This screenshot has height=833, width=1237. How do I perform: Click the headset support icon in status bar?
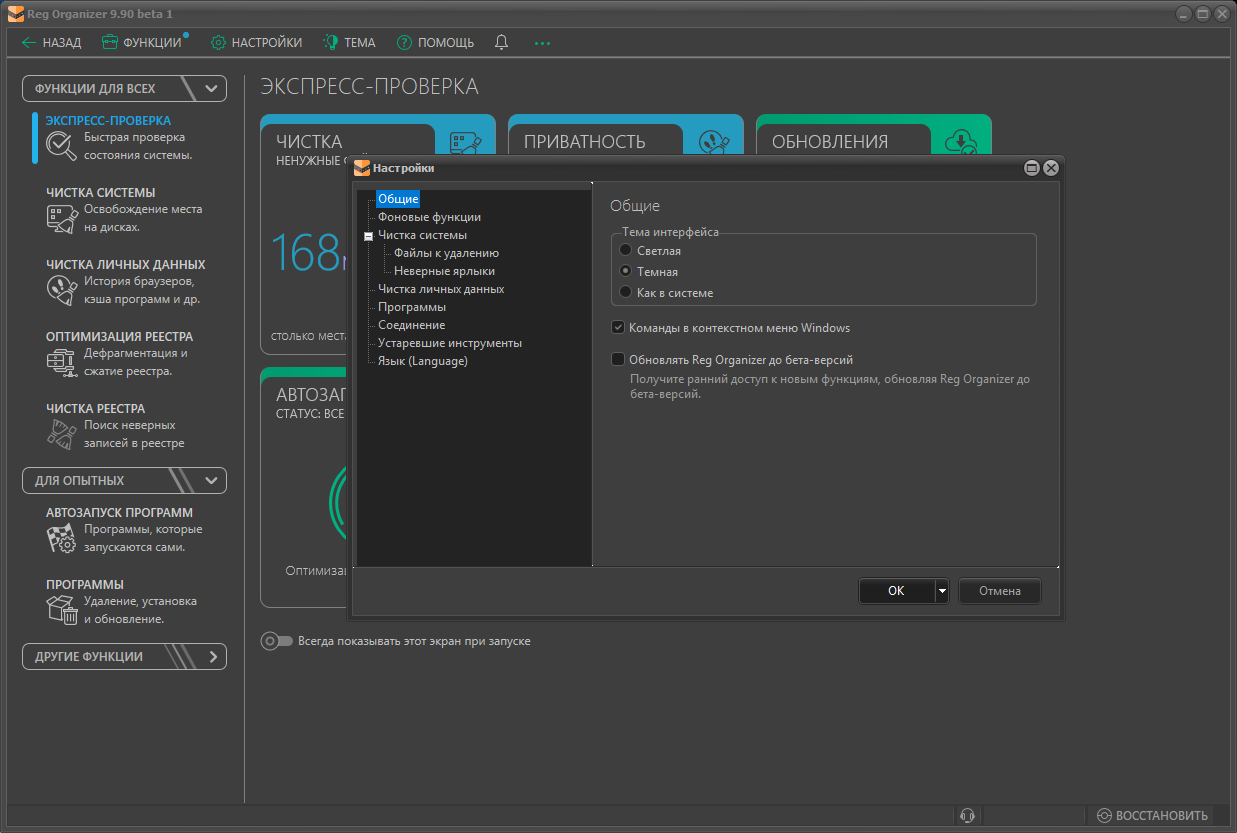[967, 815]
